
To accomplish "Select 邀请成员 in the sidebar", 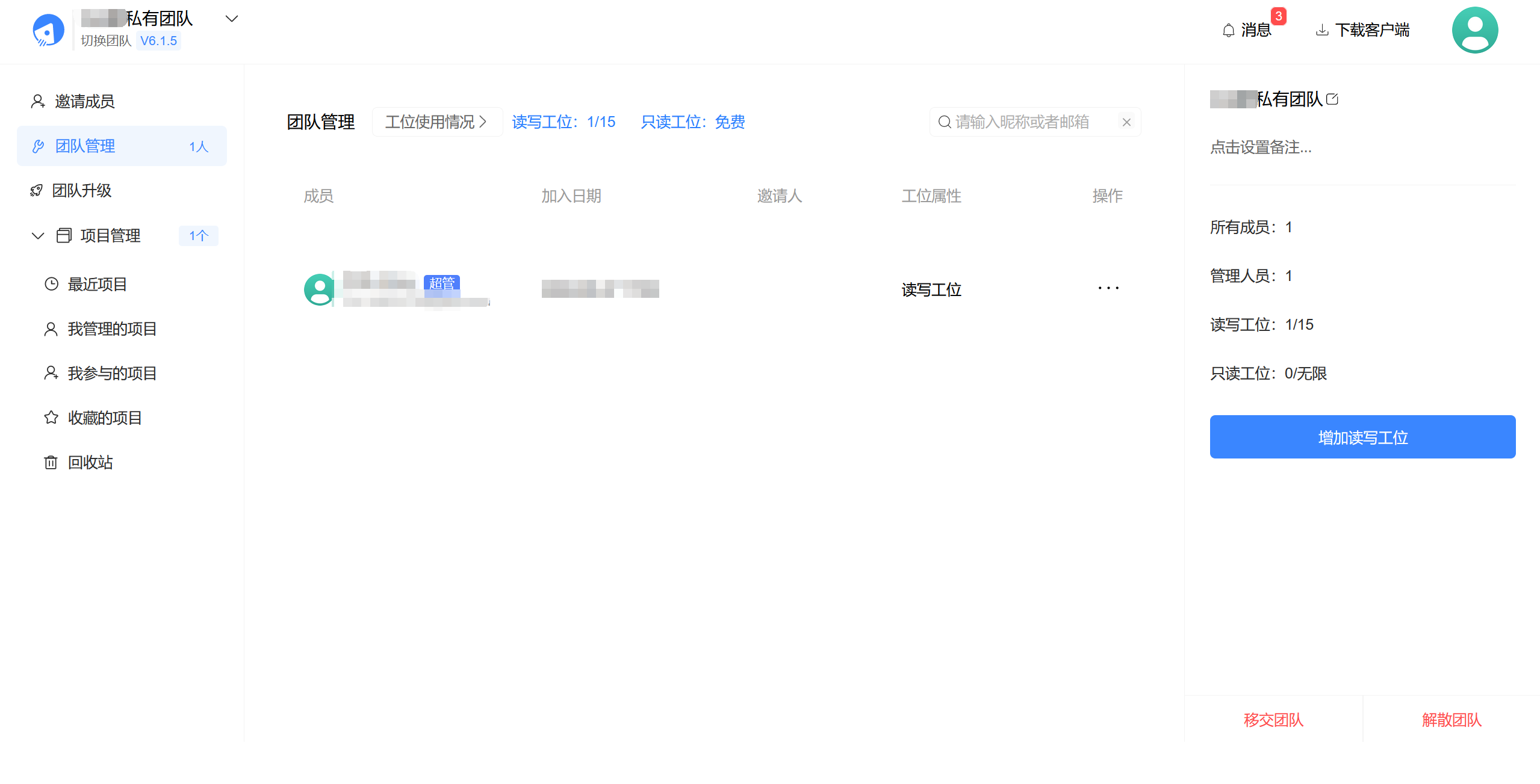I will pyautogui.click(x=84, y=101).
